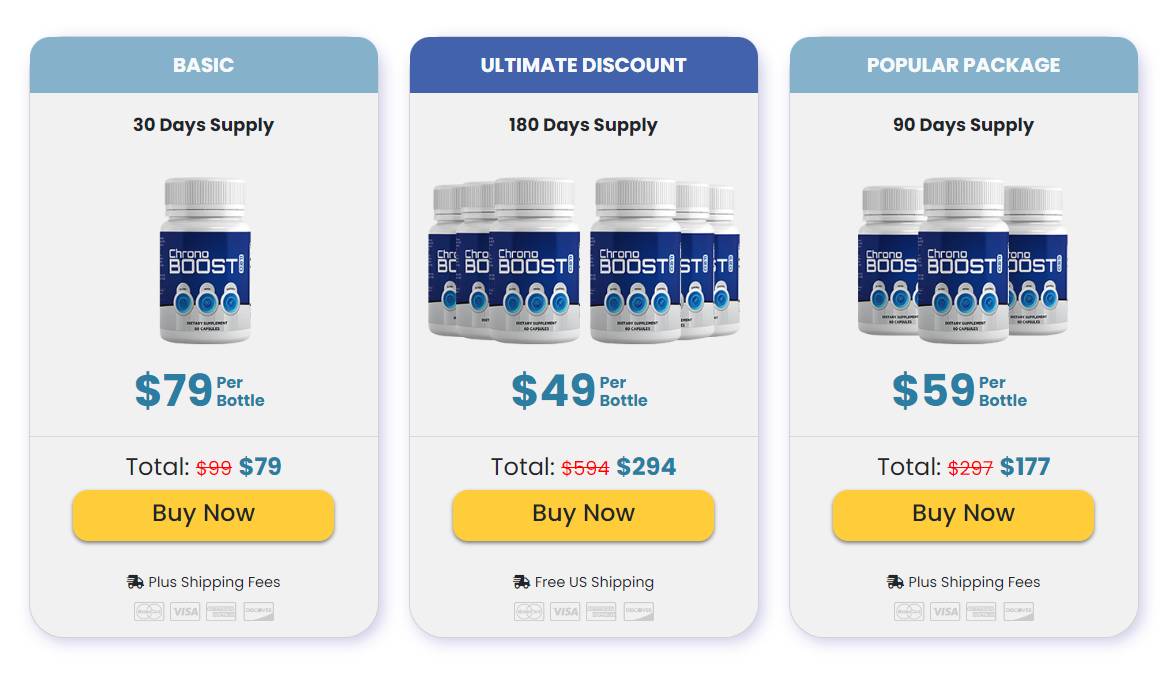
Task: Click the American Express icon under Basic package
Action: coord(222,610)
